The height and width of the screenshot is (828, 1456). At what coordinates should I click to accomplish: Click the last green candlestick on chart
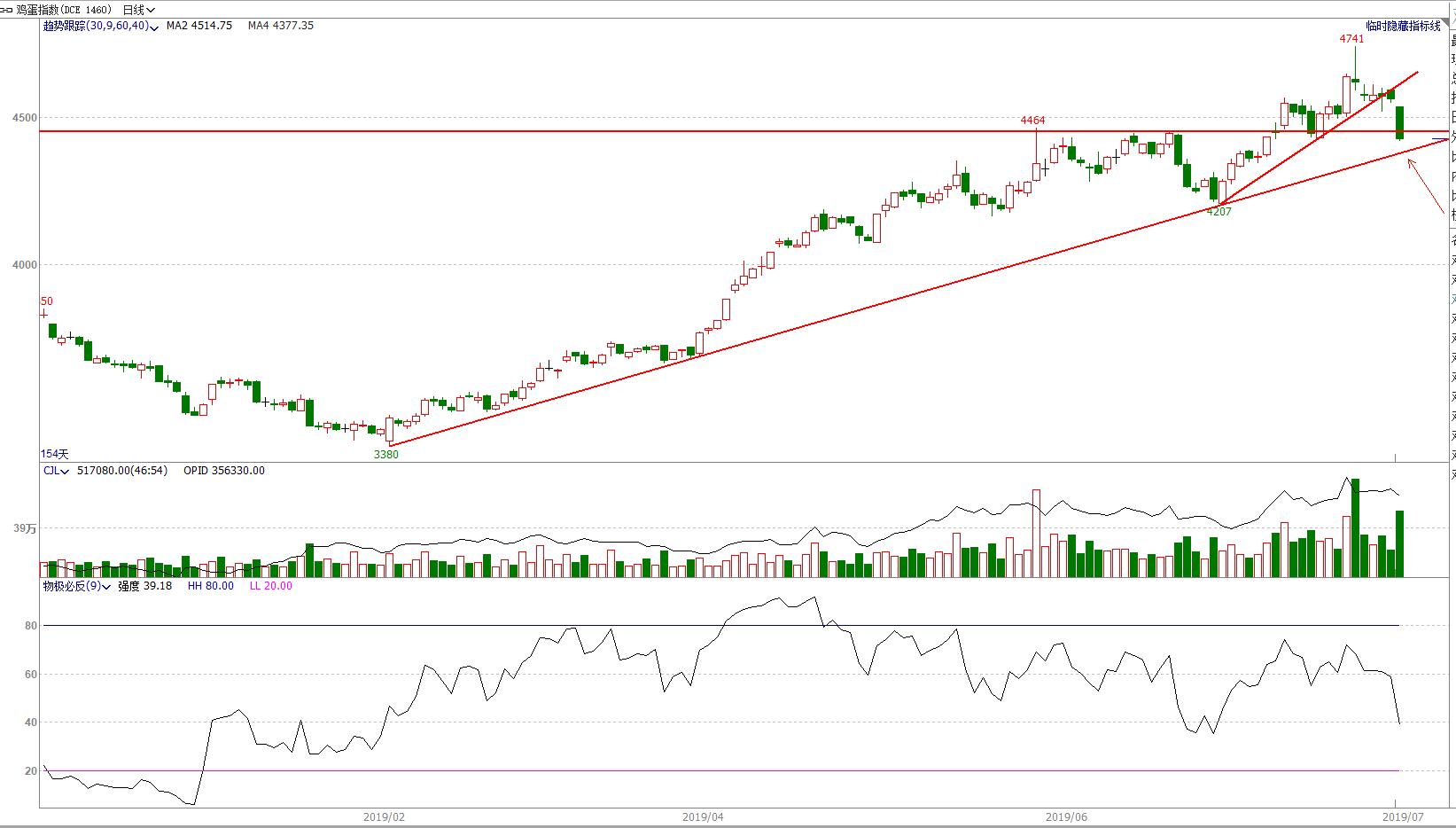coord(1400,123)
